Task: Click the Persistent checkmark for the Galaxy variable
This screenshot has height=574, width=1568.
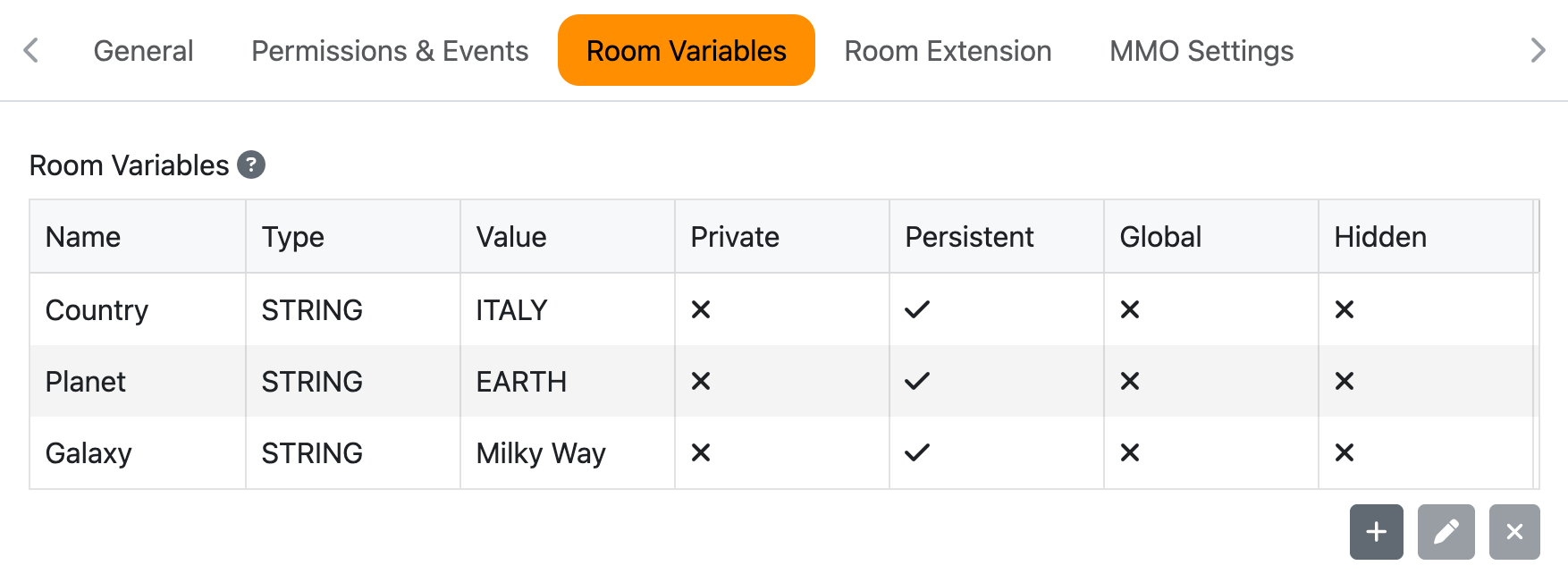Action: click(x=917, y=452)
